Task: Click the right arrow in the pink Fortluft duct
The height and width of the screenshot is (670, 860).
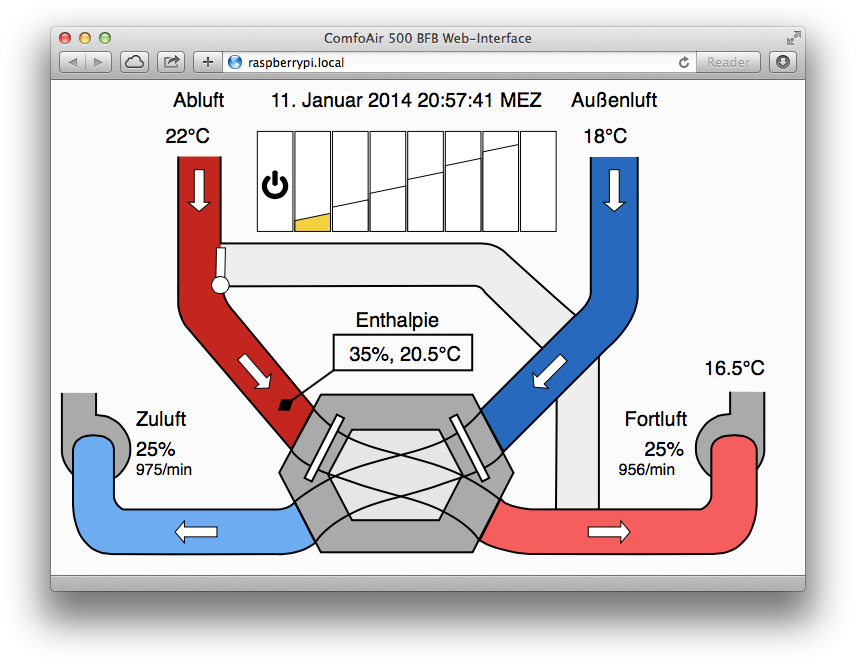Action: pyautogui.click(x=609, y=531)
